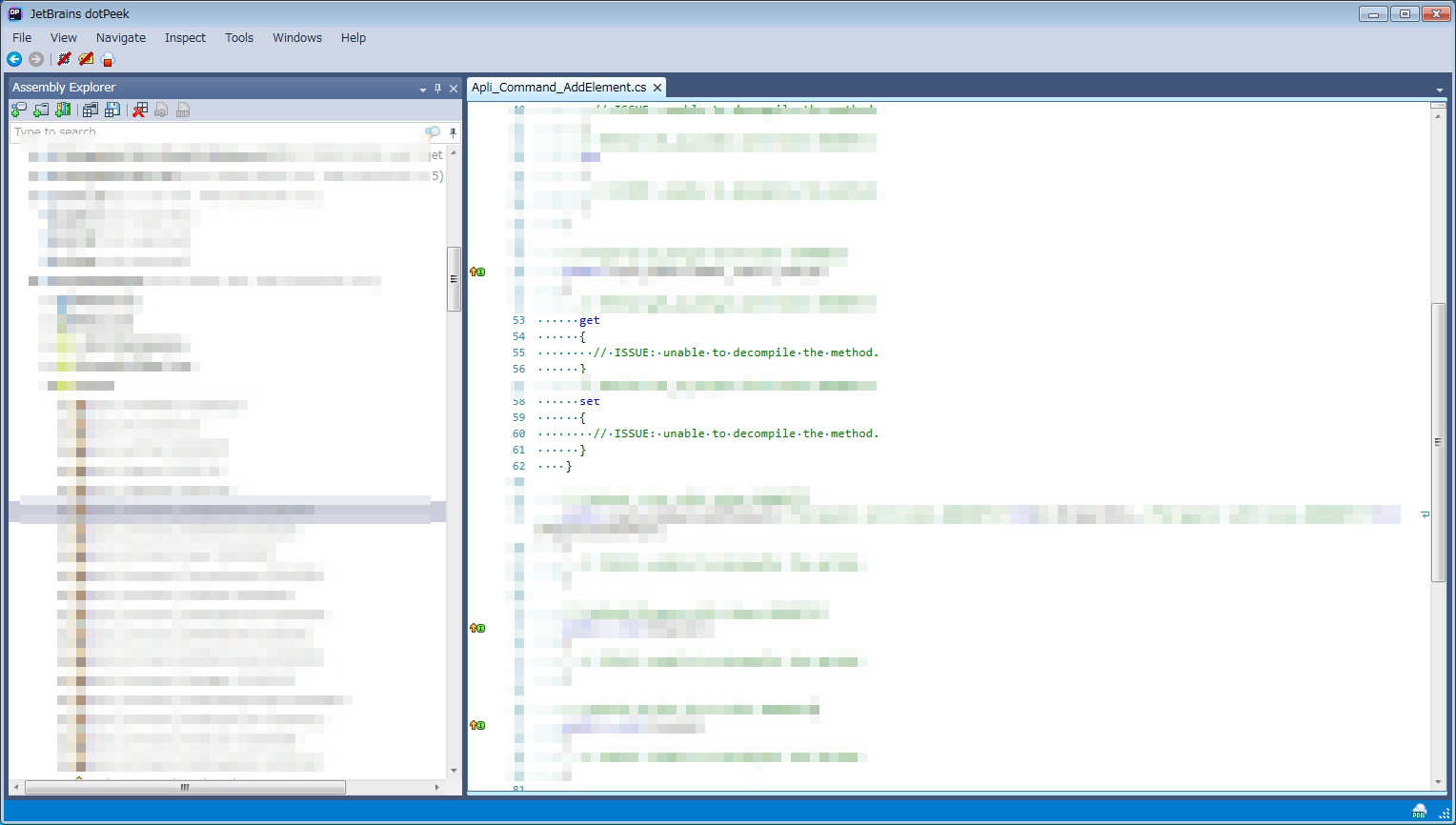Close the Apli_Command_AddElement.cs tab

click(x=657, y=88)
